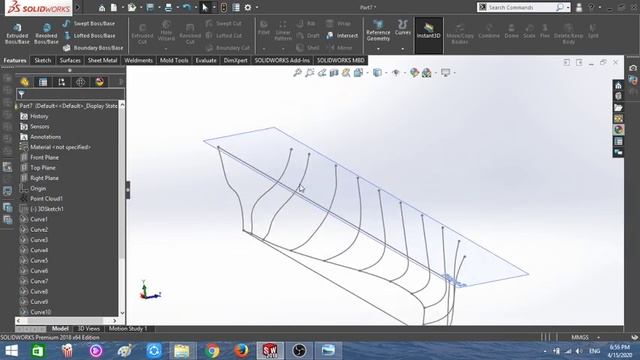Click Open document icon
Image resolution: width=640 pixels, height=360 pixels.
(x=131, y=8)
